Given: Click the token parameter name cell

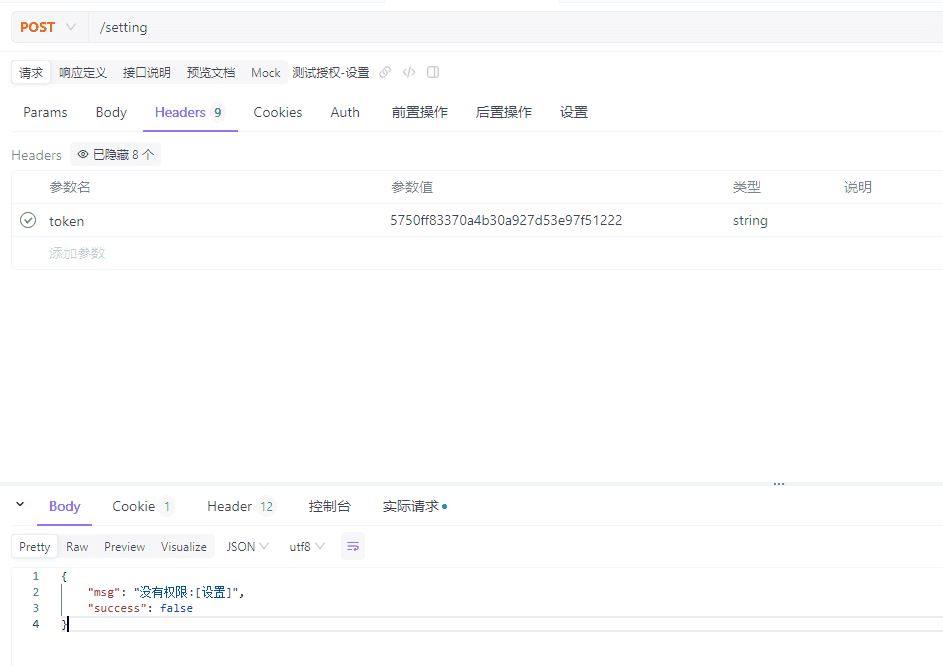Looking at the screenshot, I should [x=67, y=221].
